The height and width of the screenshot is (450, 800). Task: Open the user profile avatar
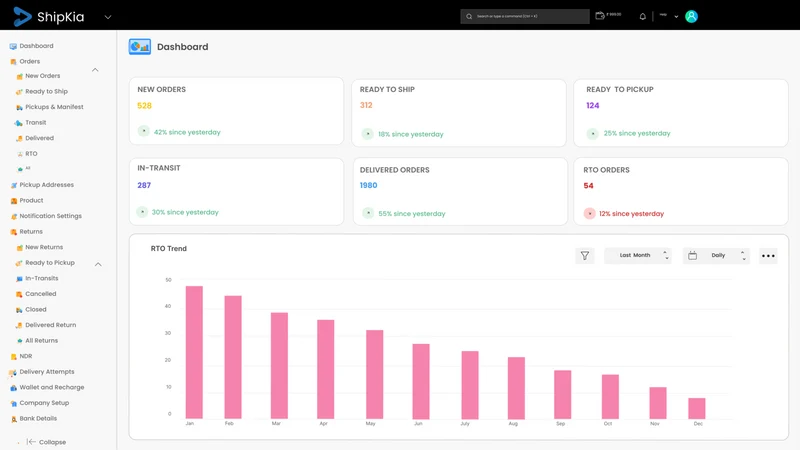click(x=691, y=16)
